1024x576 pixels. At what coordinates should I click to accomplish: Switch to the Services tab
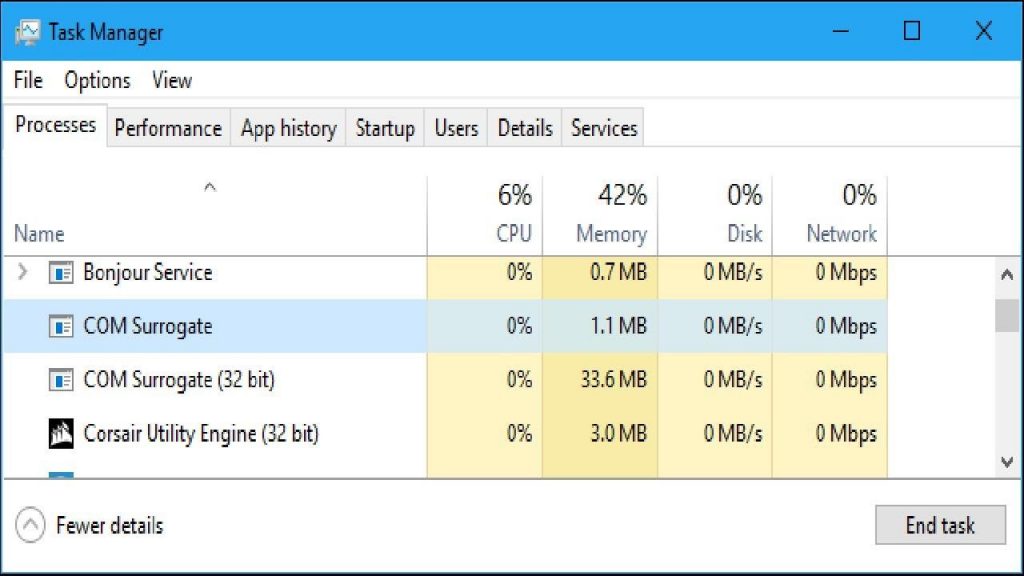coord(603,128)
